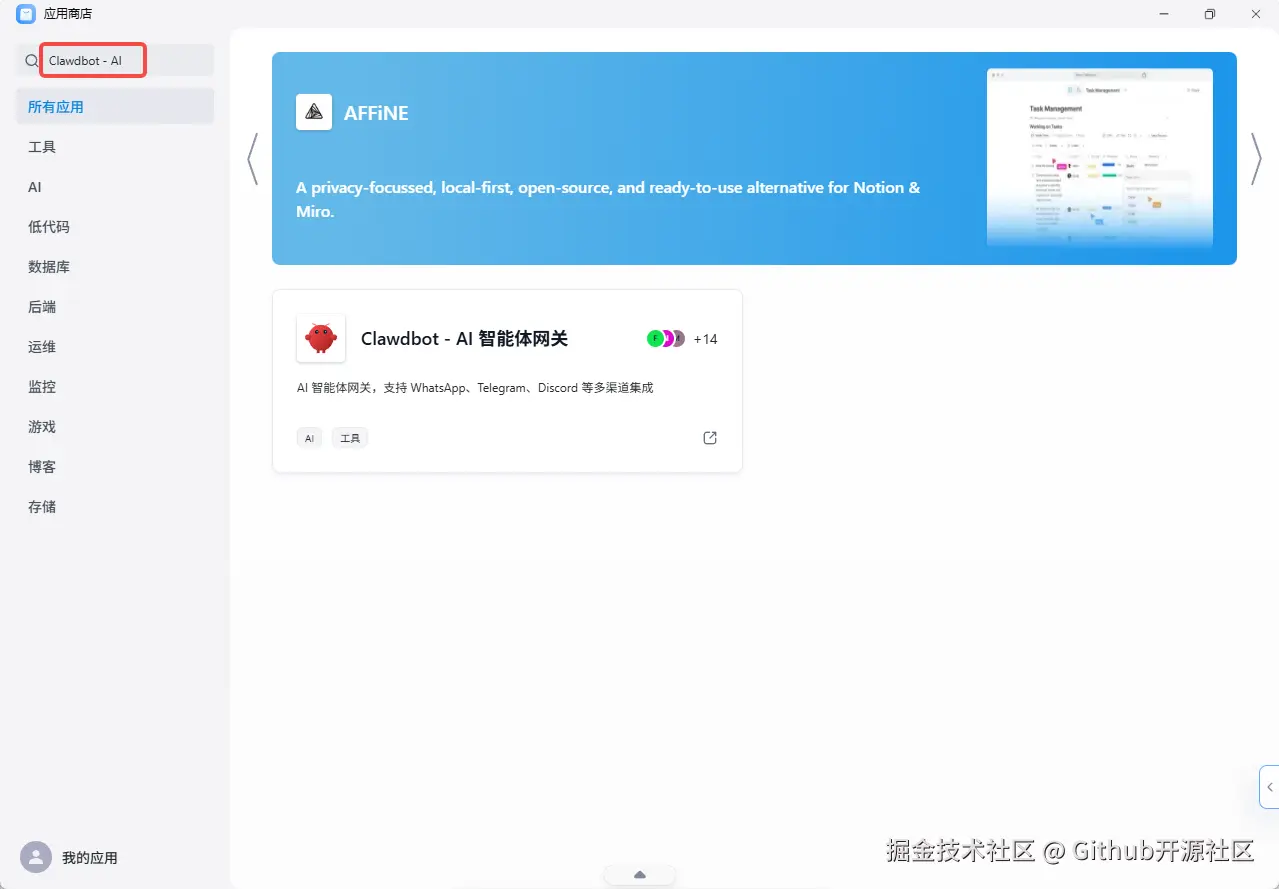The image size is (1279, 889).
Task: Click the 应用商店 app icon in title bar
Action: click(26, 14)
